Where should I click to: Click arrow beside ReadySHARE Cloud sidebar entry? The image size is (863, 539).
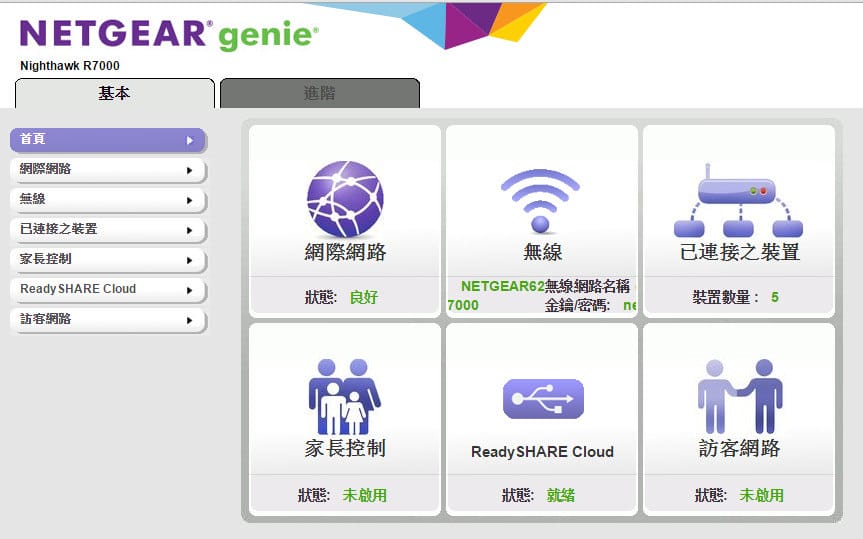point(189,290)
